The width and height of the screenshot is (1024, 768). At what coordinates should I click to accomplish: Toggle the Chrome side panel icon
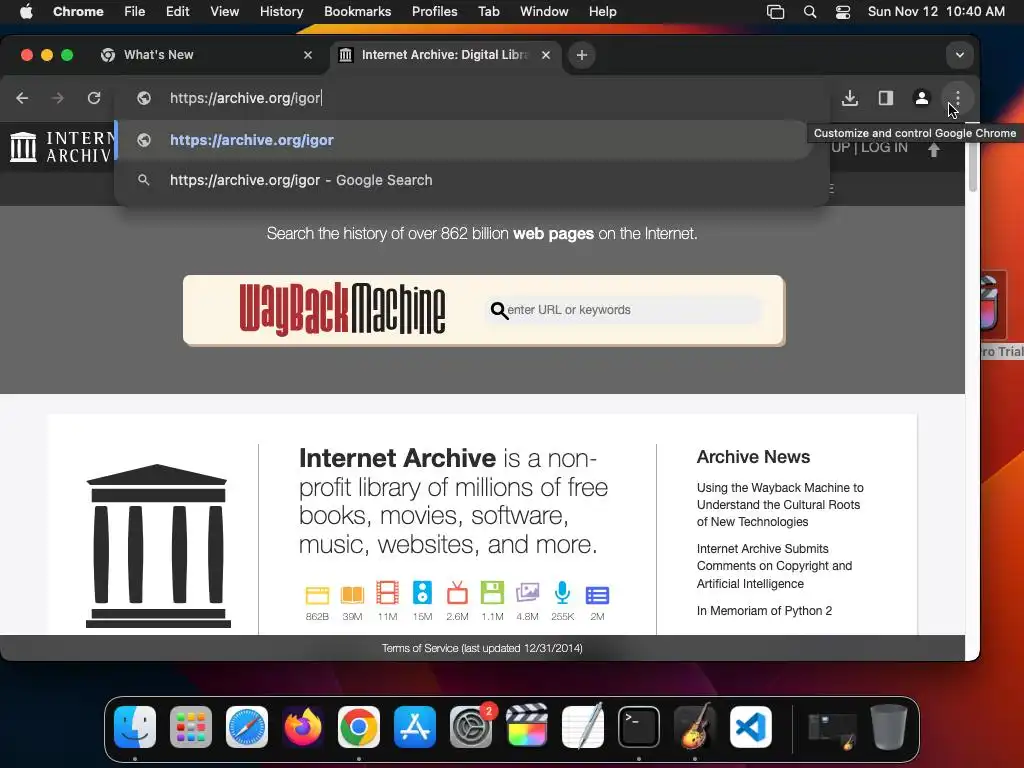(886, 98)
